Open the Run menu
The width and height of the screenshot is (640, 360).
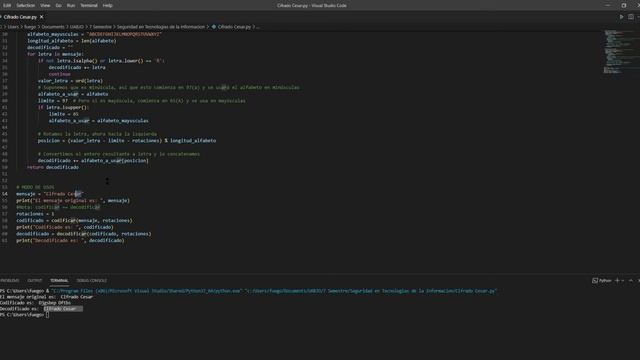(x=71, y=6)
